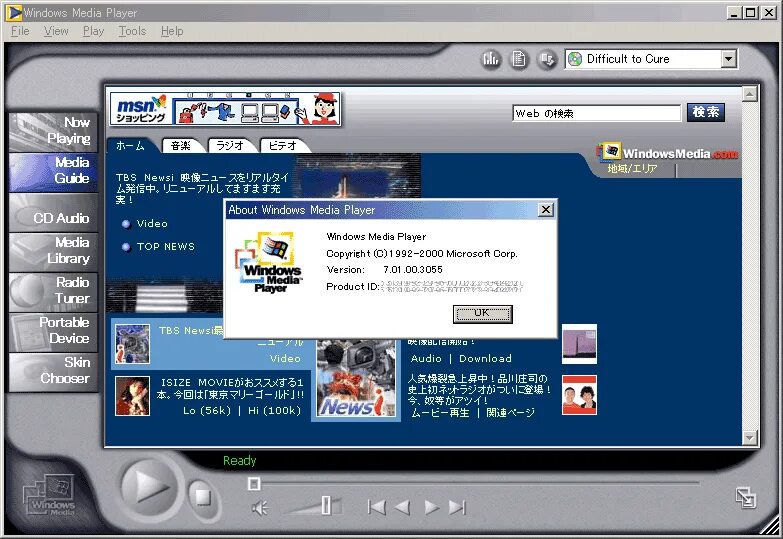
Task: Click the purple building thumbnail
Action: point(579,344)
